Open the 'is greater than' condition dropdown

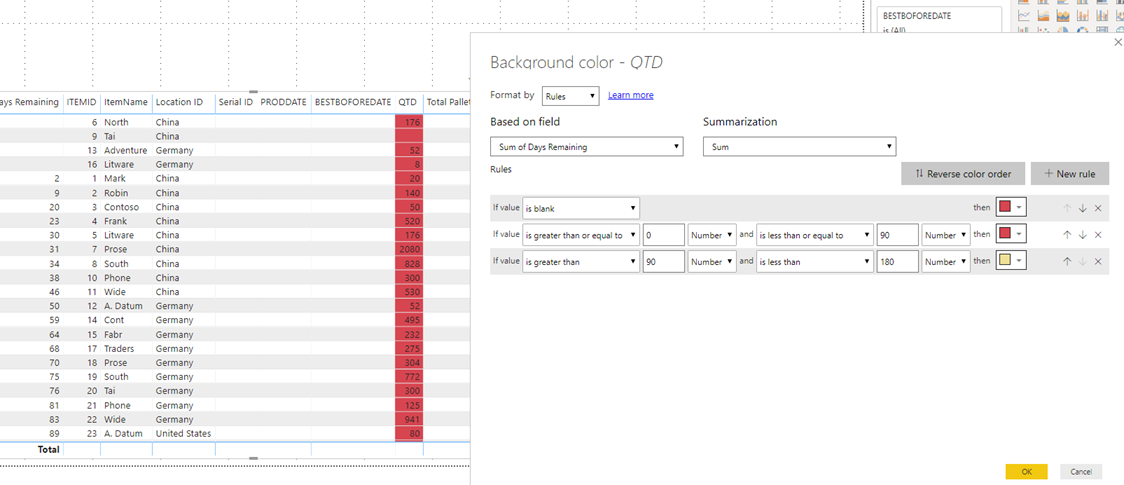coord(581,262)
